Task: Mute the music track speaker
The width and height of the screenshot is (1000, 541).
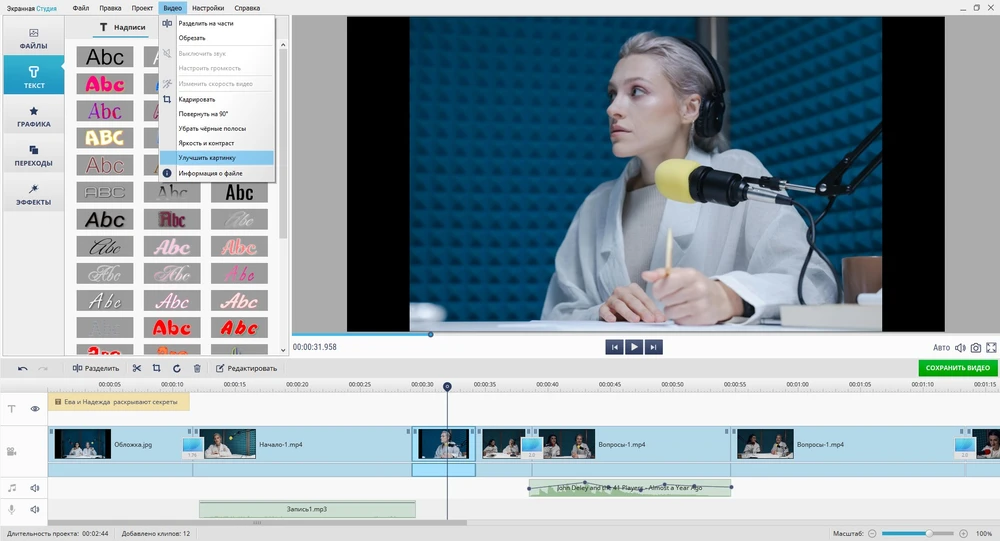Action: click(35, 488)
